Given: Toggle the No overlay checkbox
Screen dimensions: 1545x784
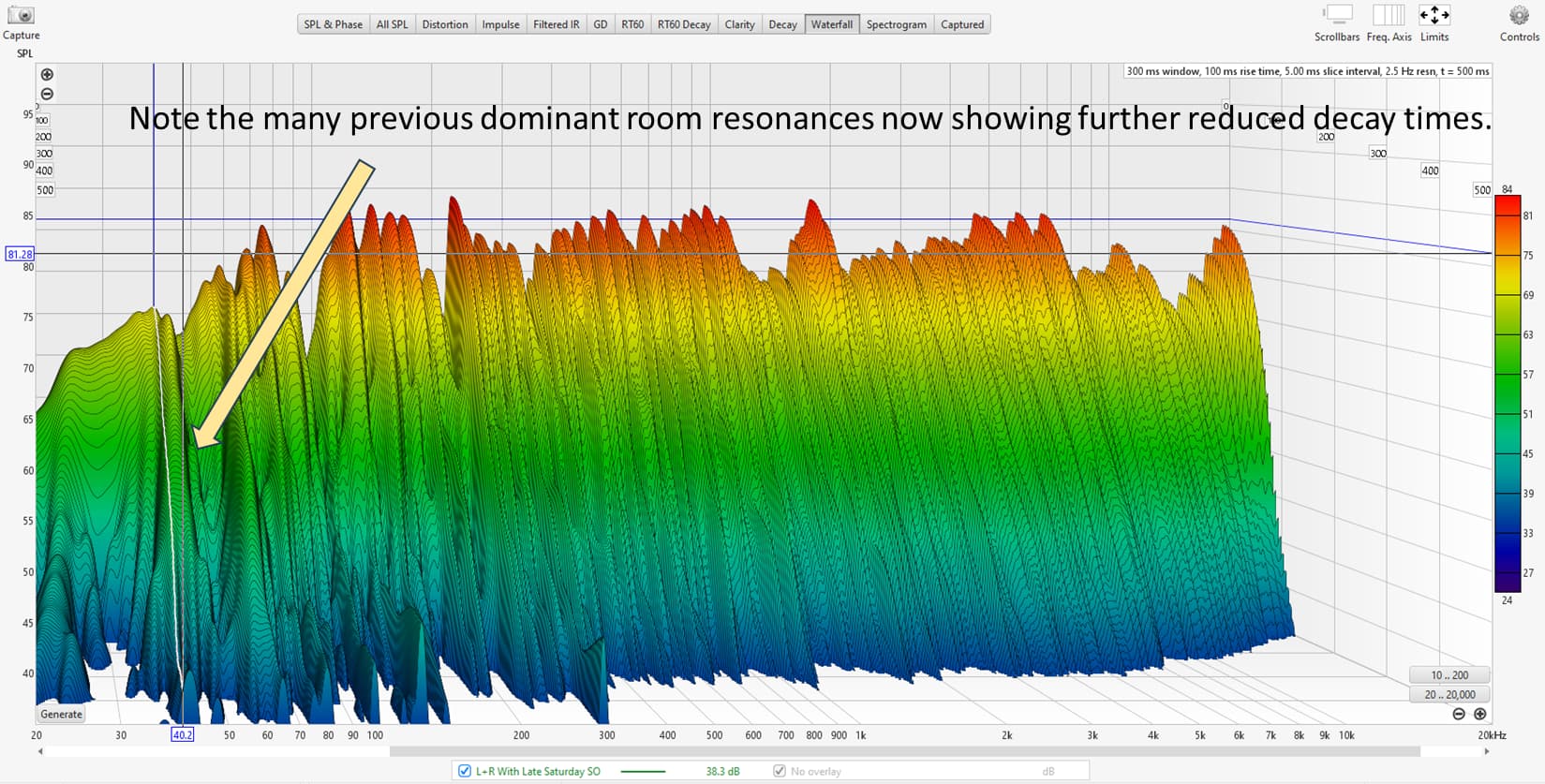Looking at the screenshot, I should tap(779, 771).
